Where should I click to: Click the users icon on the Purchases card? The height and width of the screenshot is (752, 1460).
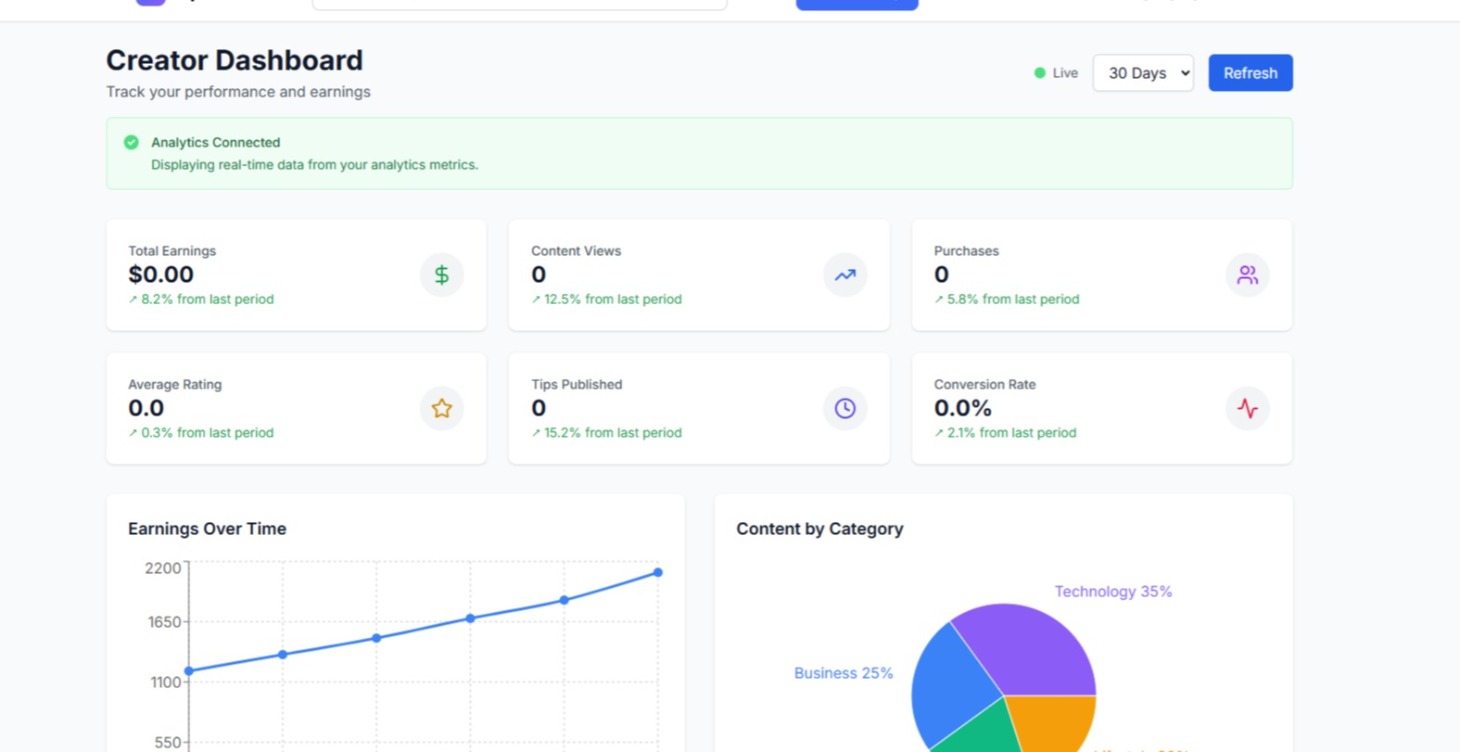point(1247,274)
